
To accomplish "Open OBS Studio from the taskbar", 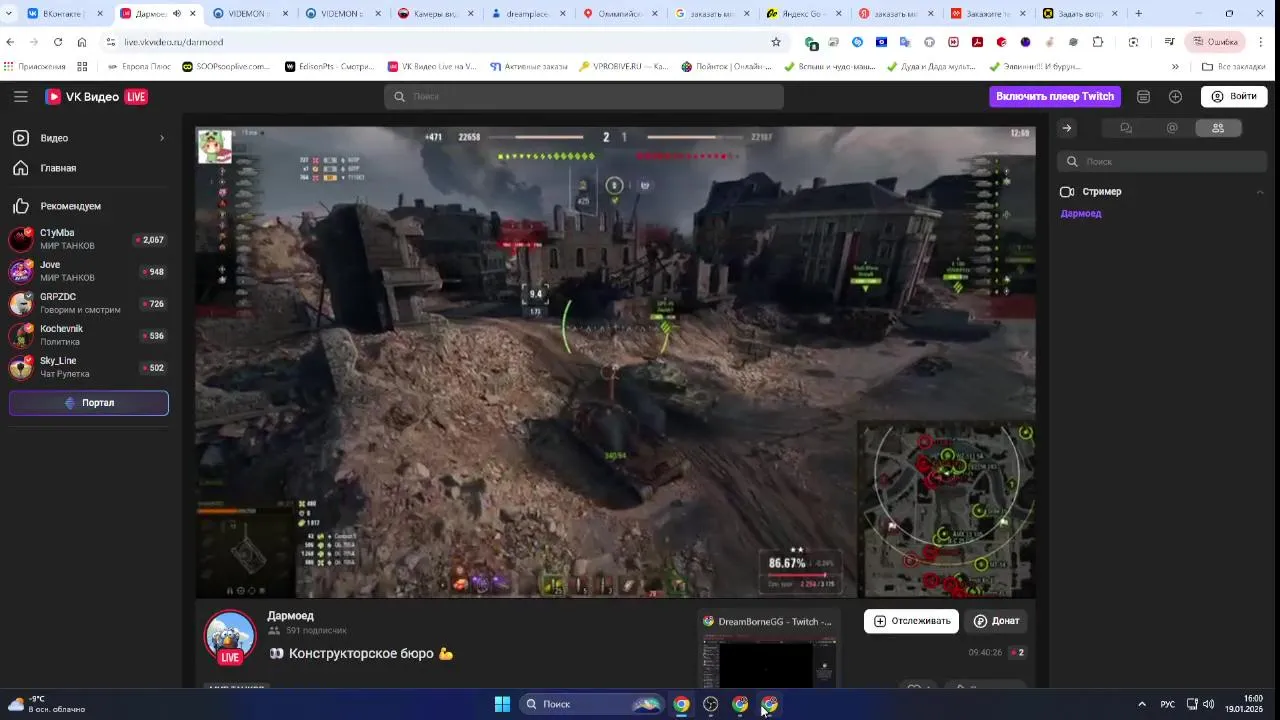I will click(x=710, y=704).
